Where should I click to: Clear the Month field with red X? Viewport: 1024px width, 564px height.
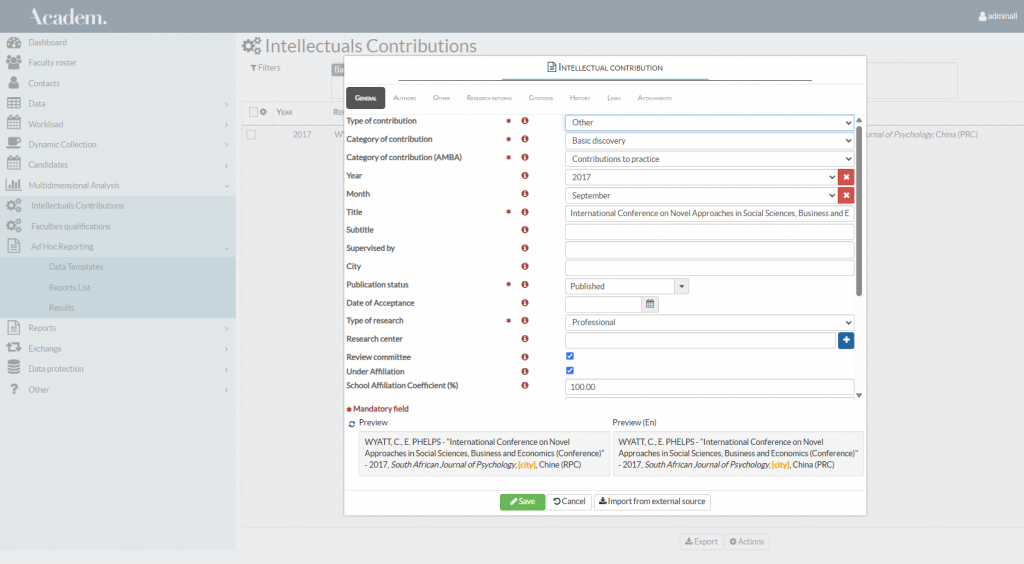click(846, 195)
